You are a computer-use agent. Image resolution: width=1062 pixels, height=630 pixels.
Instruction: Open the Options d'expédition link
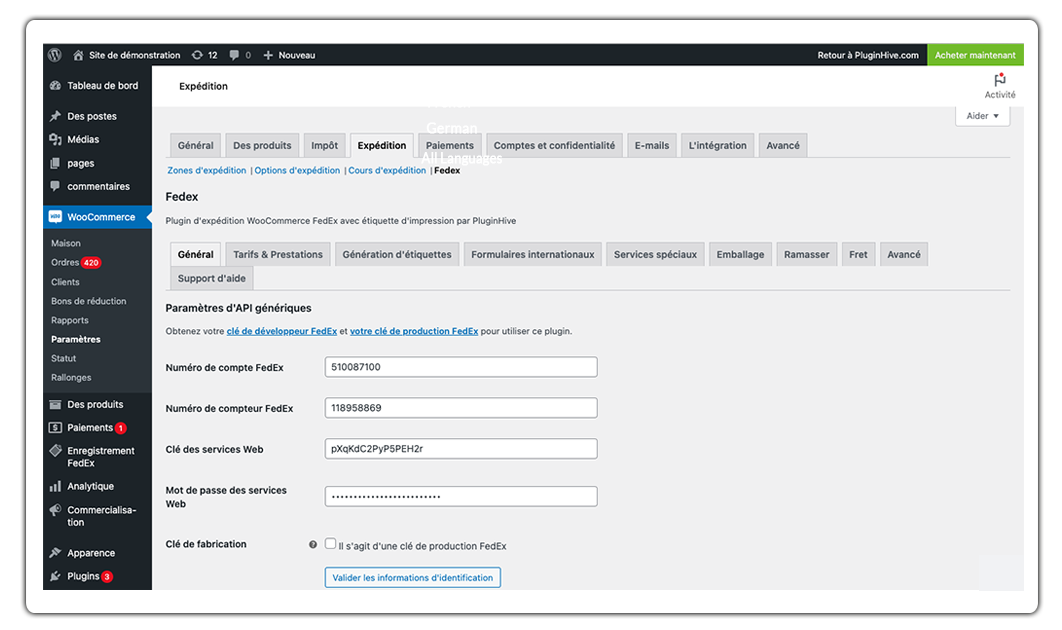point(297,171)
